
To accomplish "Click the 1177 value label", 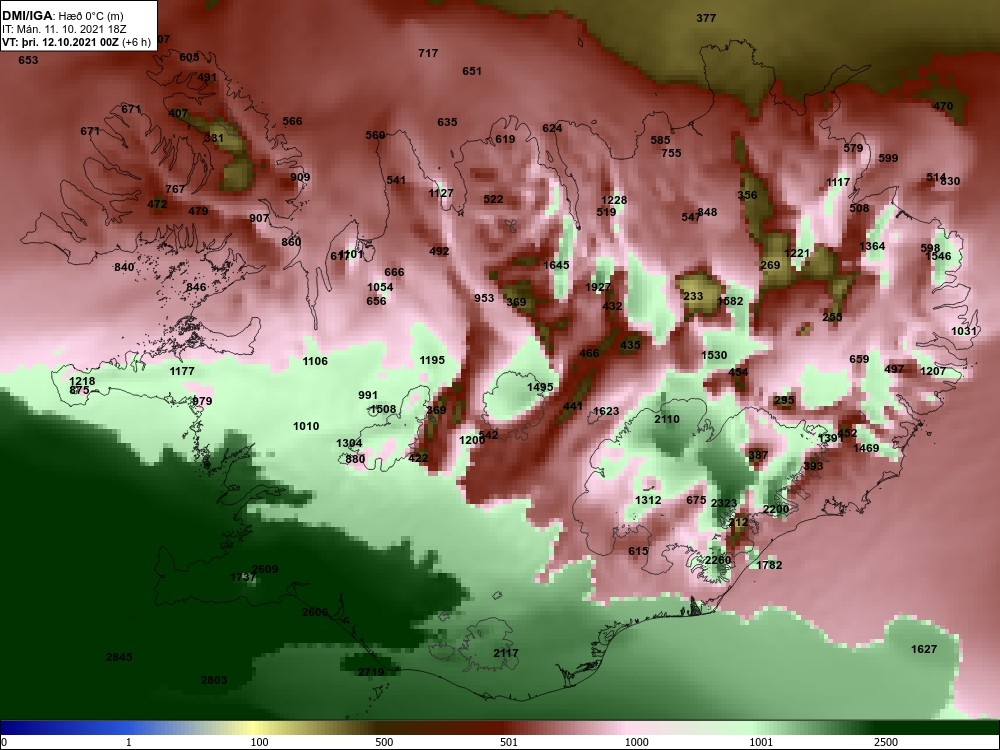I will pos(182,371).
